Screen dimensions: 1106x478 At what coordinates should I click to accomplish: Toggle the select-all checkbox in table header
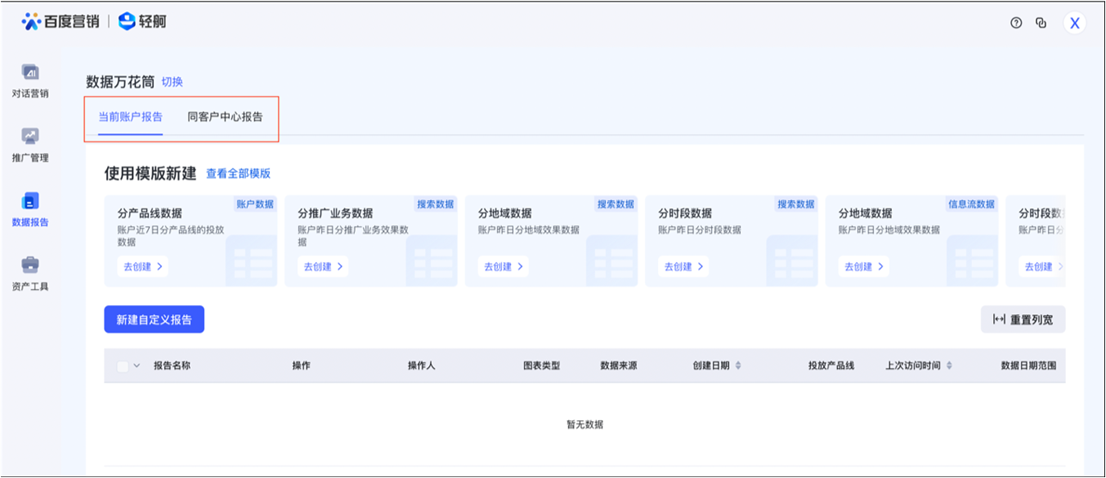click(x=123, y=367)
